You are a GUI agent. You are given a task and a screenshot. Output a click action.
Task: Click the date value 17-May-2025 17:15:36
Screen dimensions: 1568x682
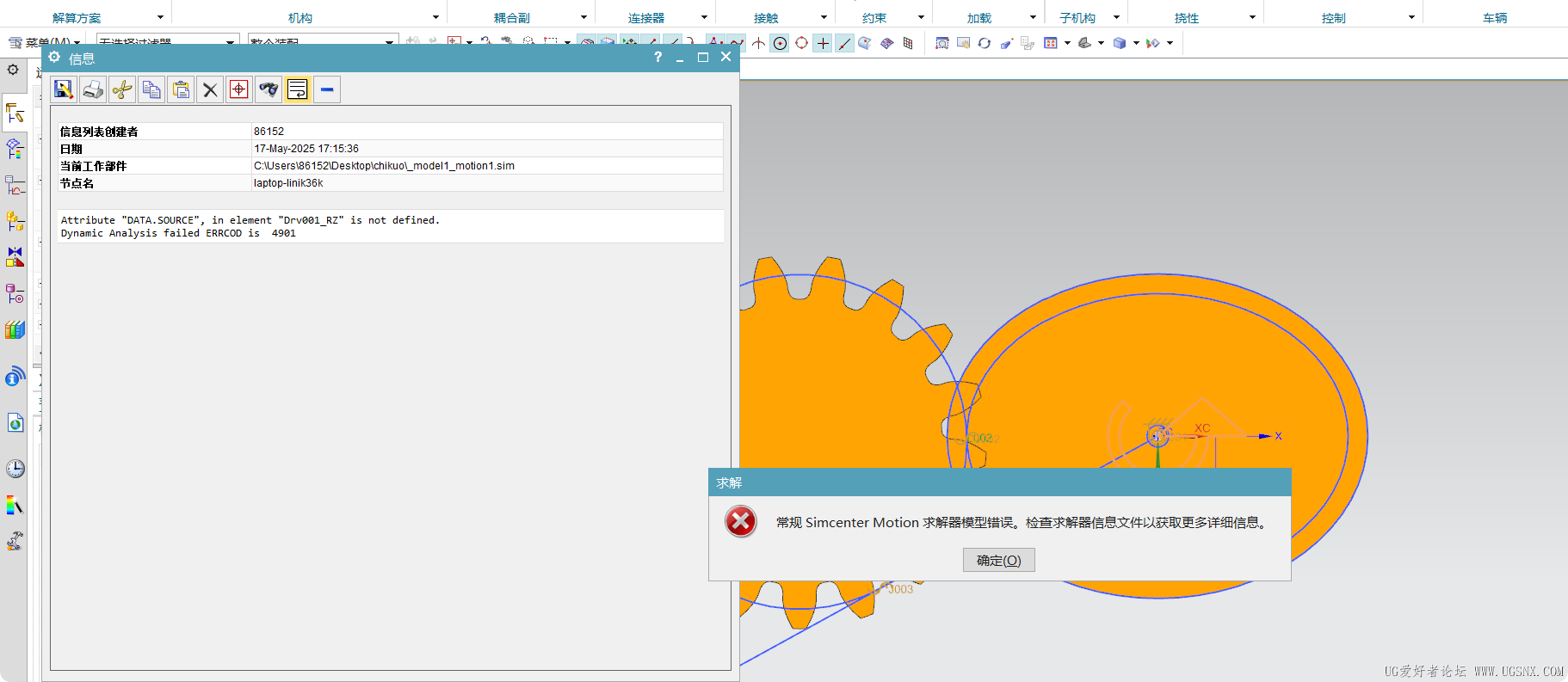(x=306, y=149)
